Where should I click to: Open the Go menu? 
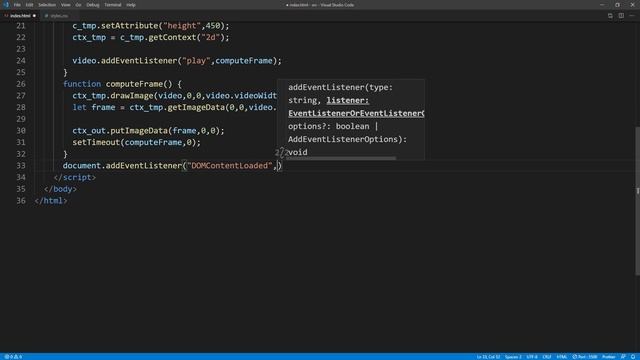pyautogui.click(x=78, y=5)
